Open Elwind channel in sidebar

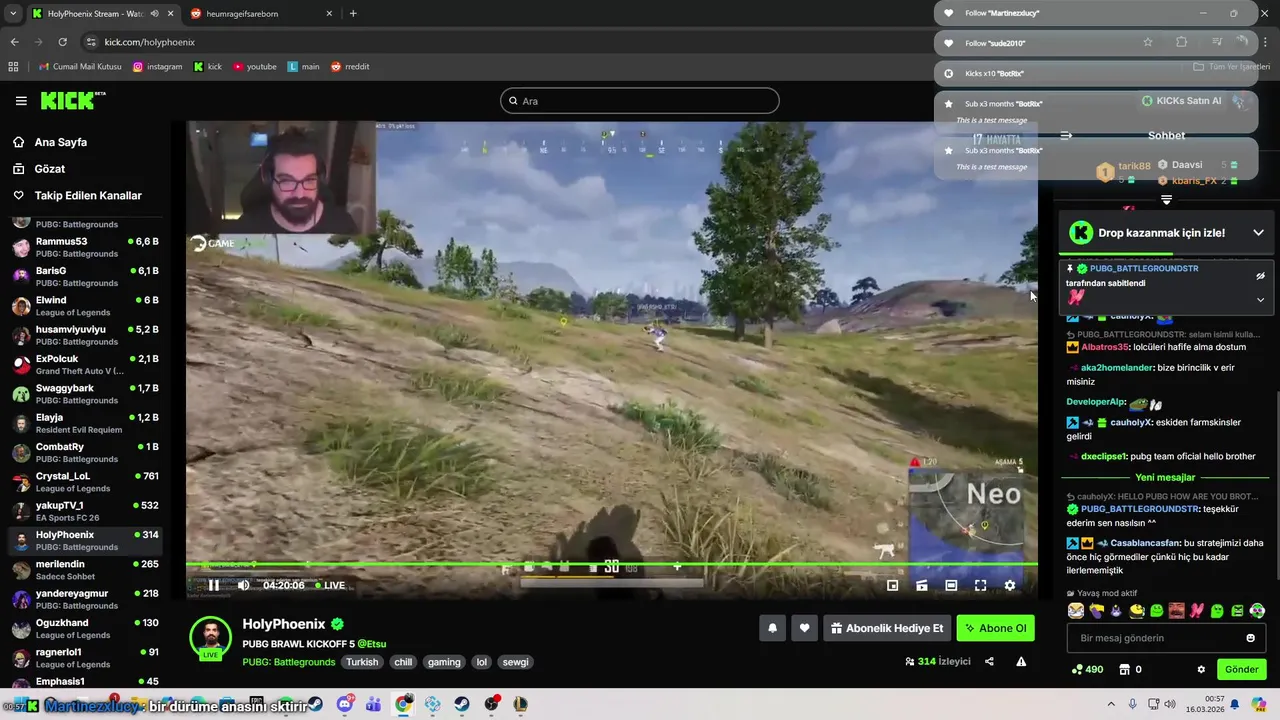[85, 306]
